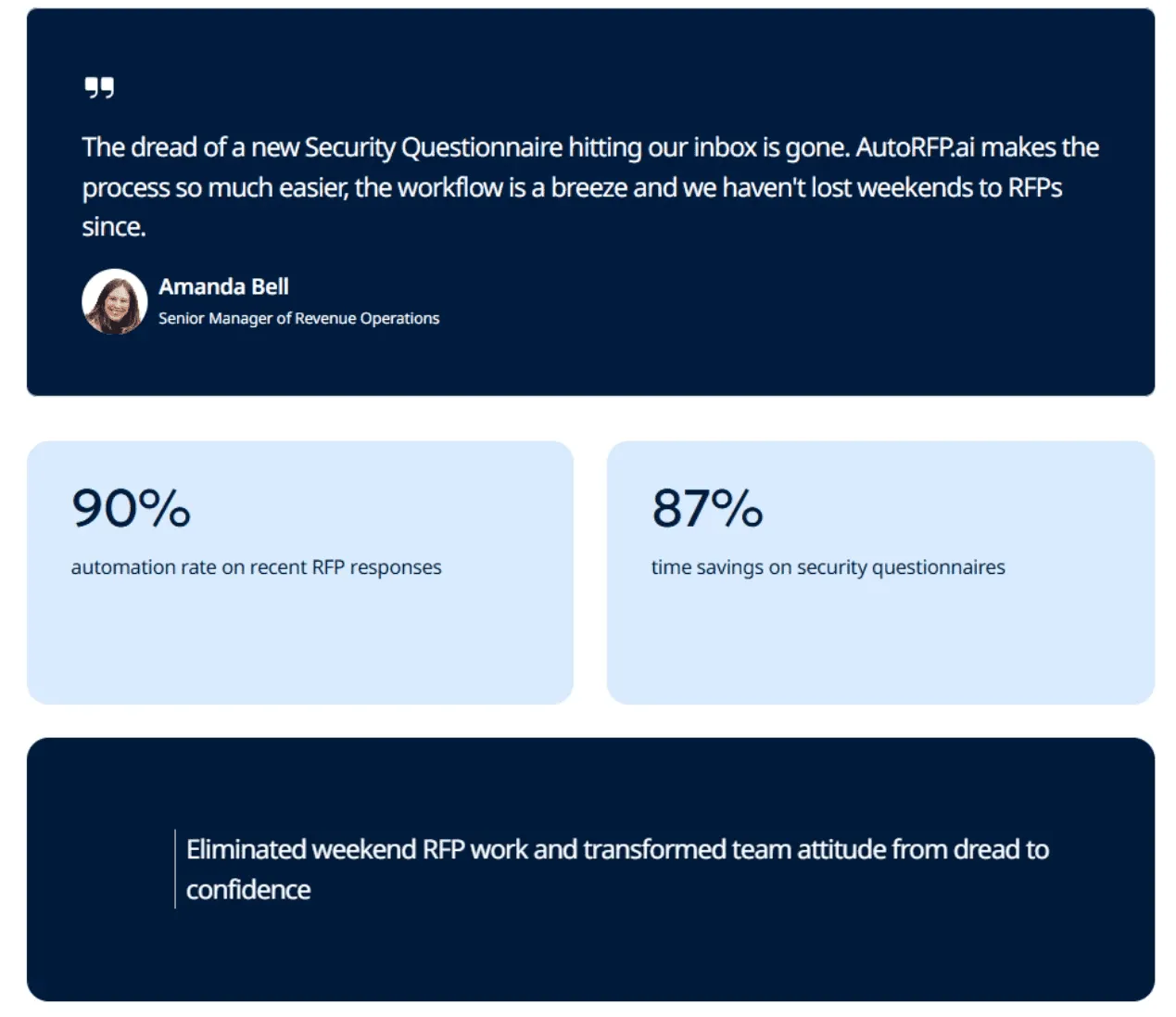The image size is (1176, 1017).
Task: Click time savings on security questionnaires text
Action: tap(828, 567)
